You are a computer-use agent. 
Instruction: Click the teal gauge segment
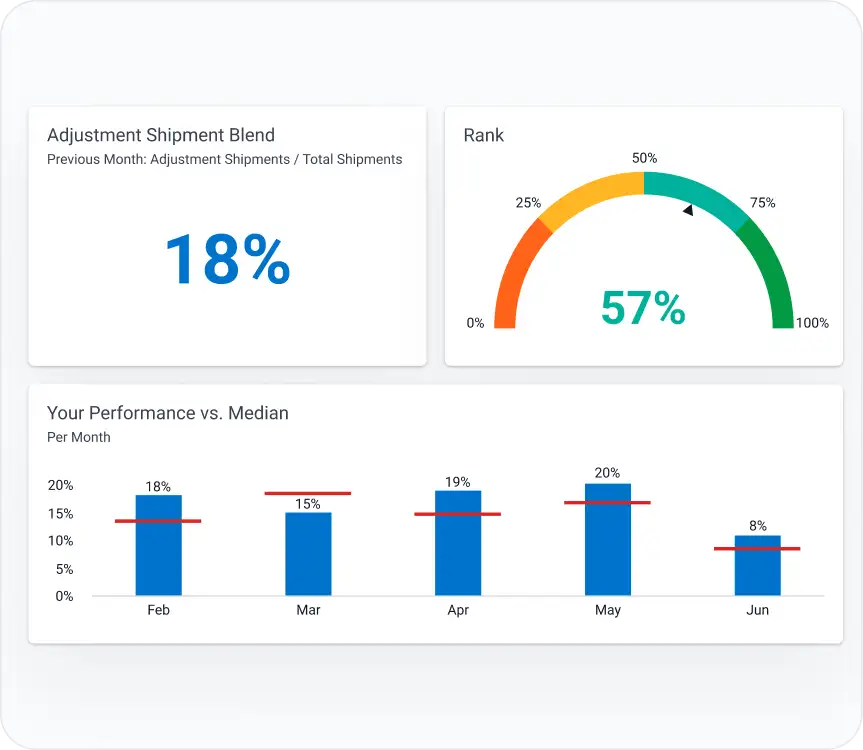coord(700,190)
